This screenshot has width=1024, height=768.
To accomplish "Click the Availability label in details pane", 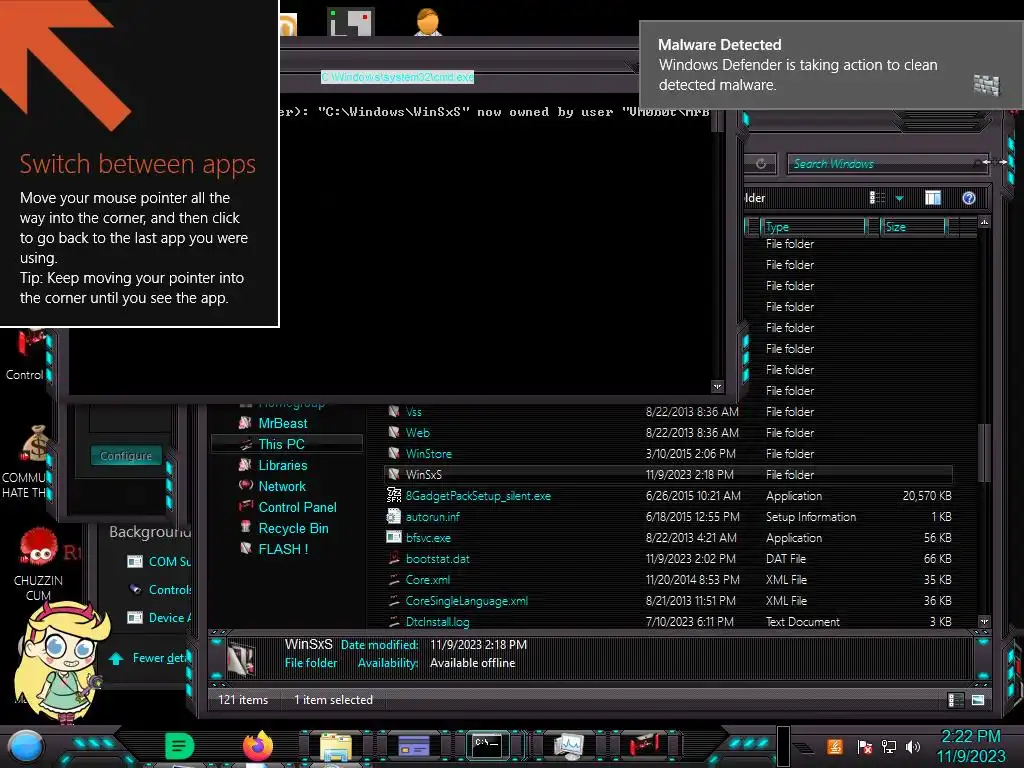I will (387, 663).
